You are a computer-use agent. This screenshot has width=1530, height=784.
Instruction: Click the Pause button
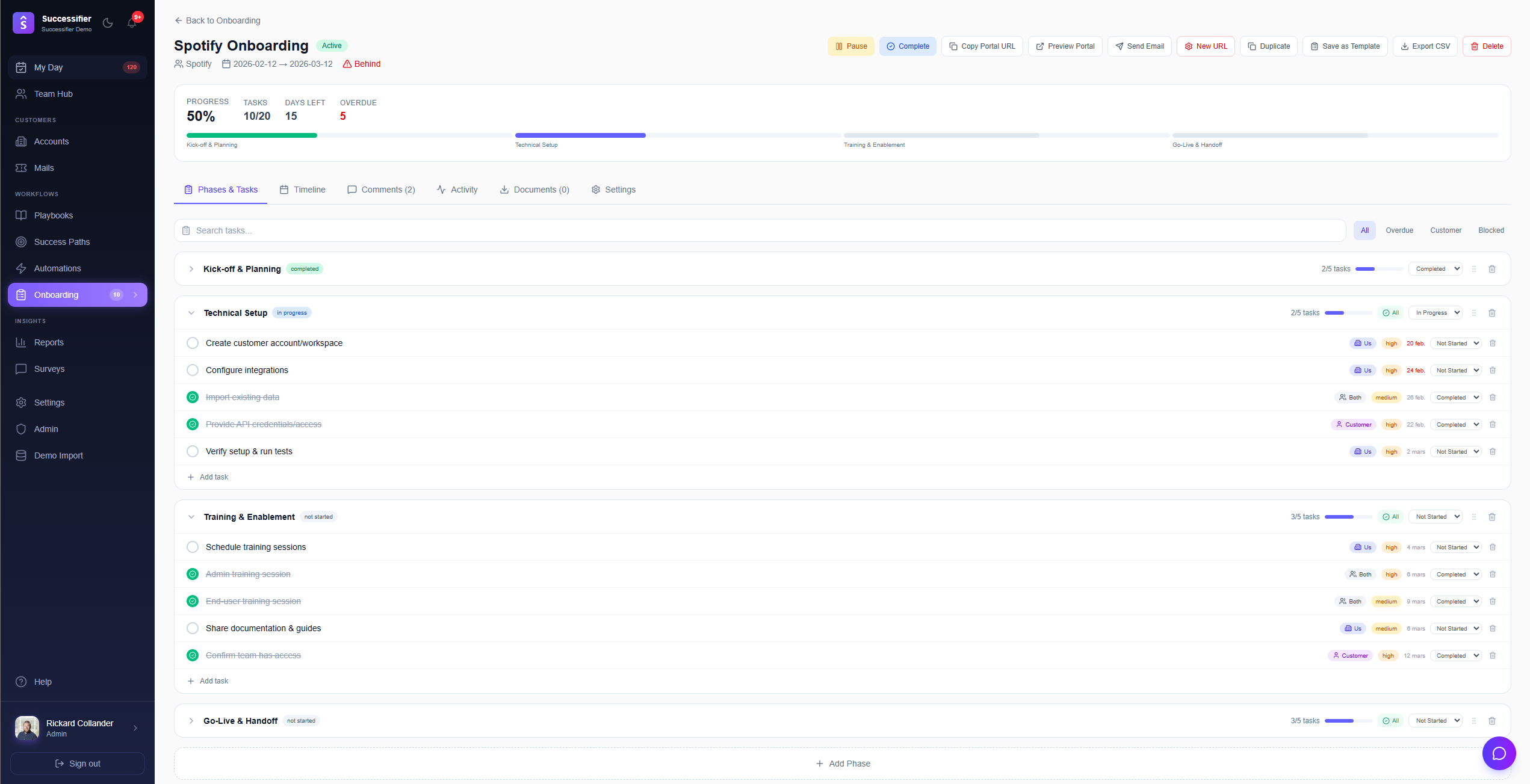click(850, 46)
